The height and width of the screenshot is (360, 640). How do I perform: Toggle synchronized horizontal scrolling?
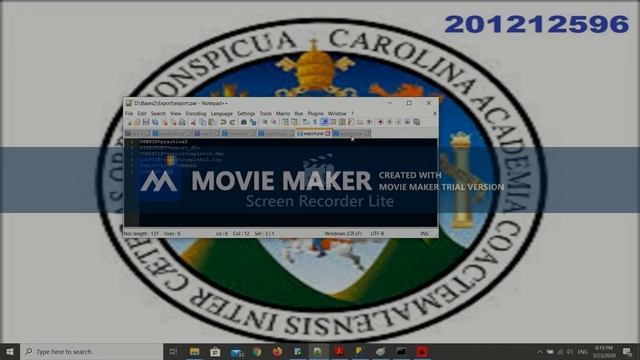294,122
